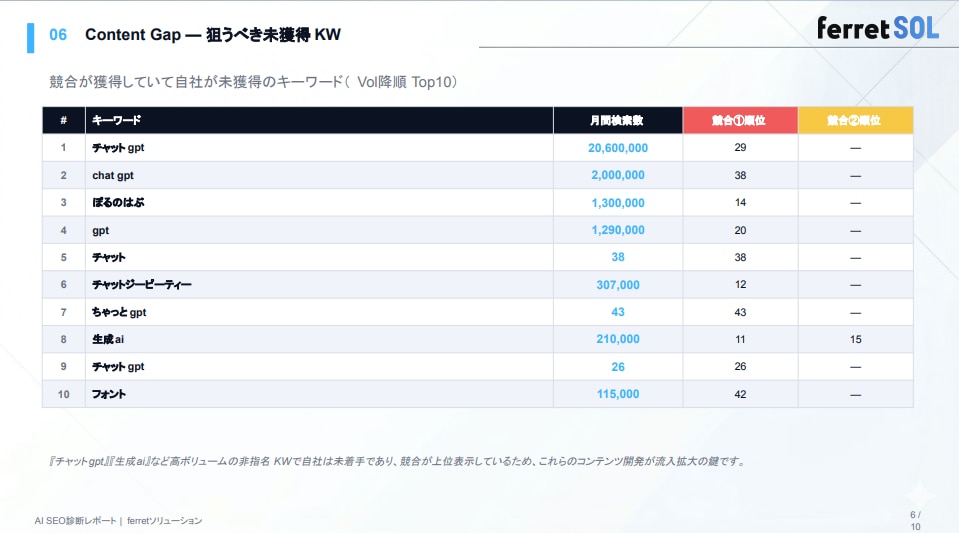Click the competitor 2 rank value 15
959x533 pixels.
(855, 339)
